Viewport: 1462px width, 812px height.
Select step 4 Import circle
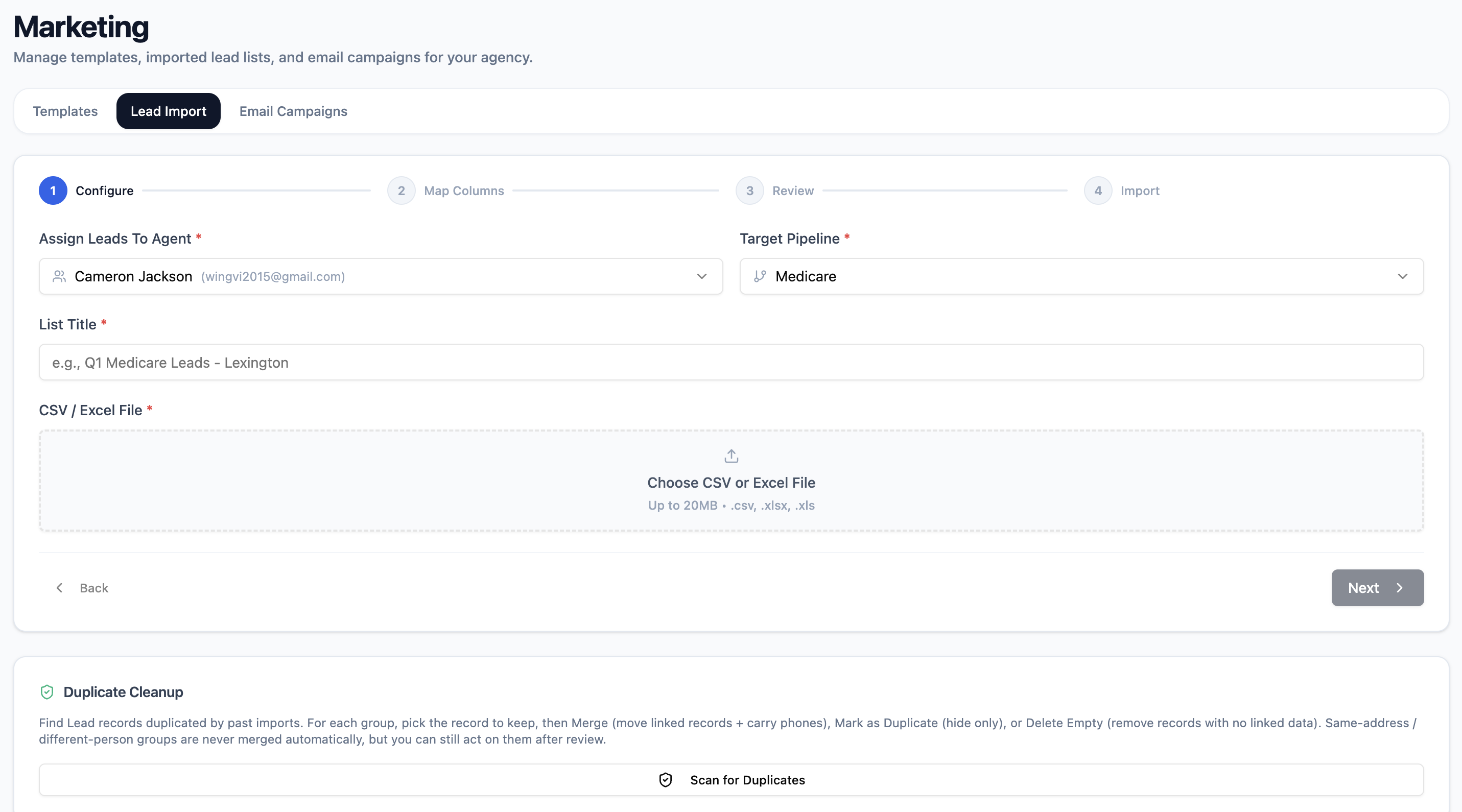[x=1098, y=190]
